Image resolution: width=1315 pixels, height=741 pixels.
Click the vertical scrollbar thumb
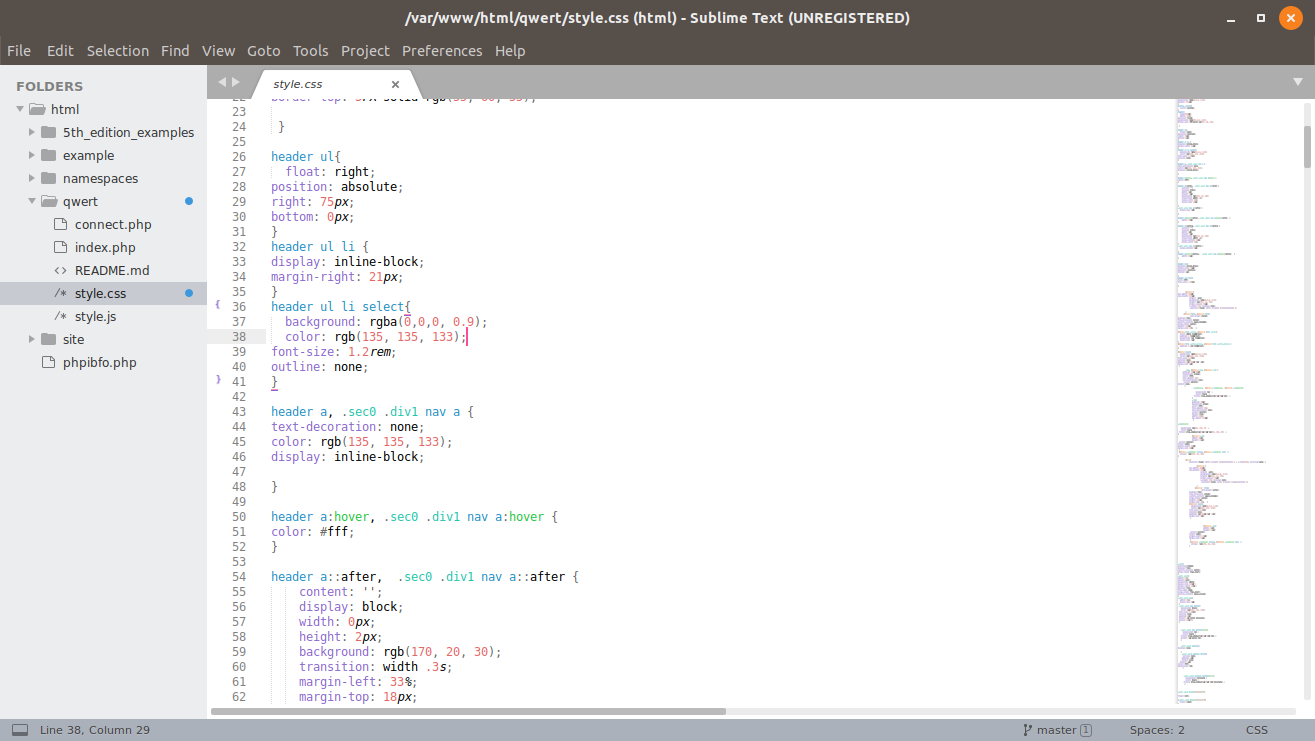[x=1307, y=147]
